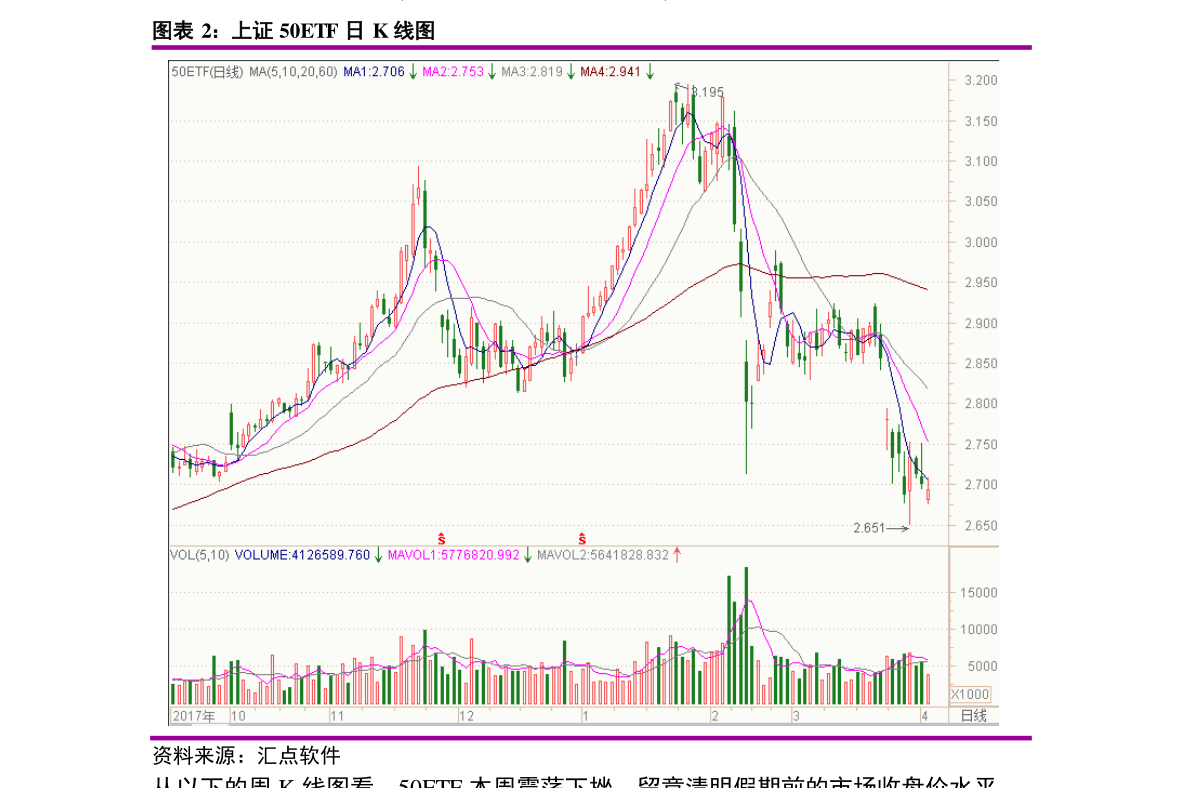Click the 3.195 peak price label
1191x788 pixels.
pos(707,92)
